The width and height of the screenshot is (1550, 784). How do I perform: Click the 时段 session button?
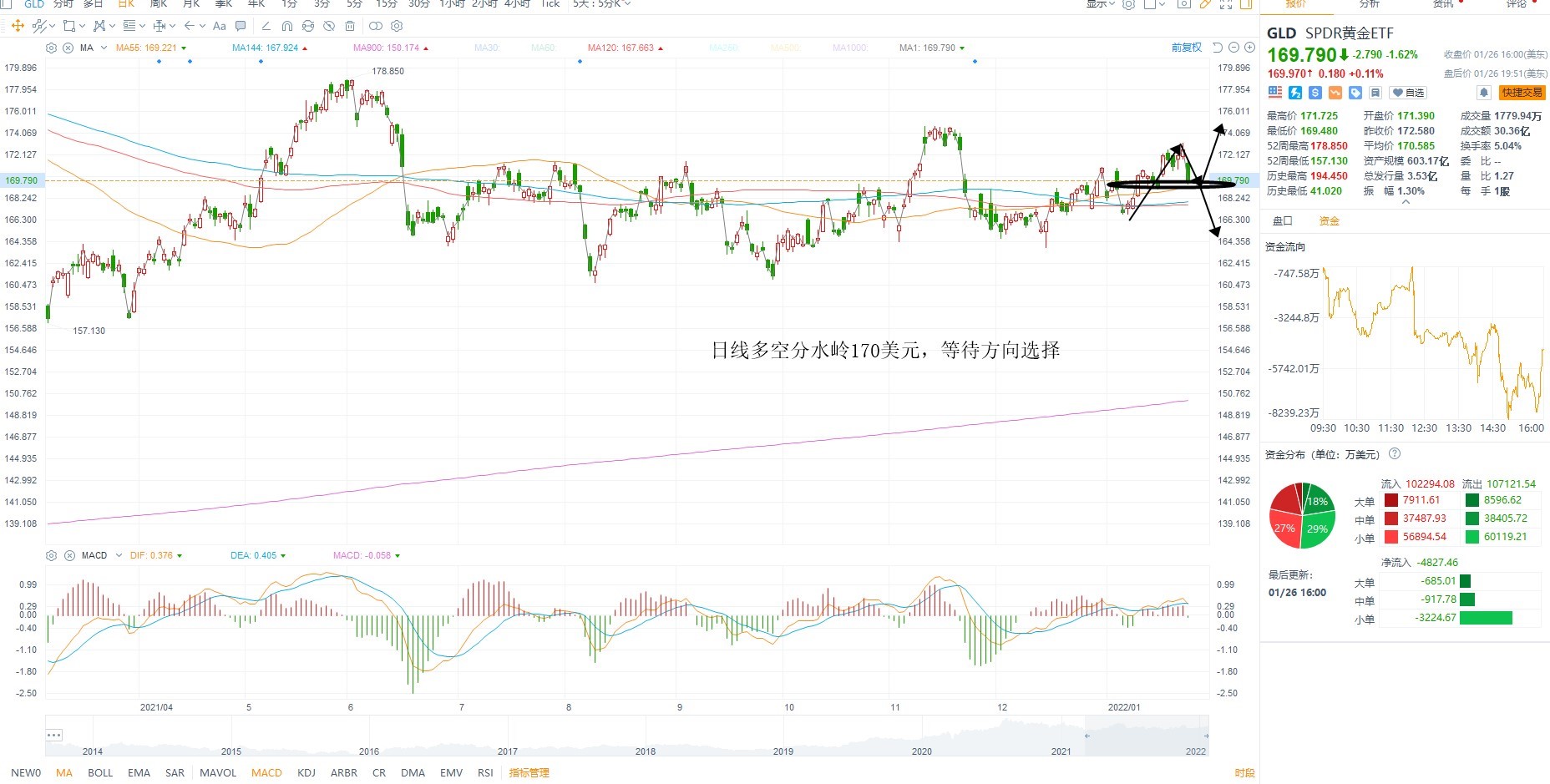click(1244, 773)
